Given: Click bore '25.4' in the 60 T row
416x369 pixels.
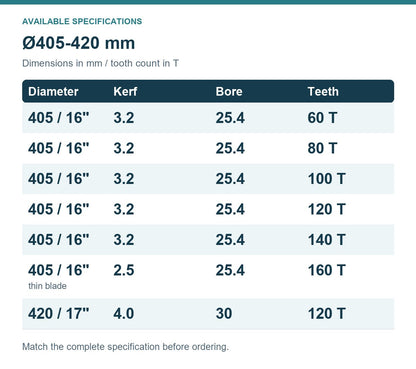Looking at the screenshot, I should (230, 118).
